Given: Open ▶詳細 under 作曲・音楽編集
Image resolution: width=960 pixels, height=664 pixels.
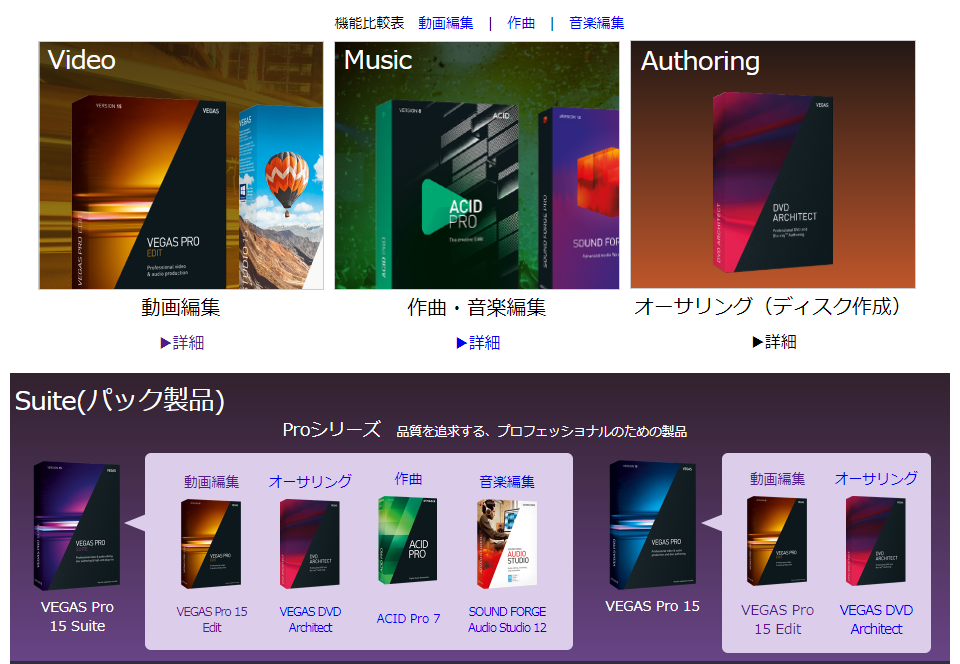Looking at the screenshot, I should pos(478,343).
